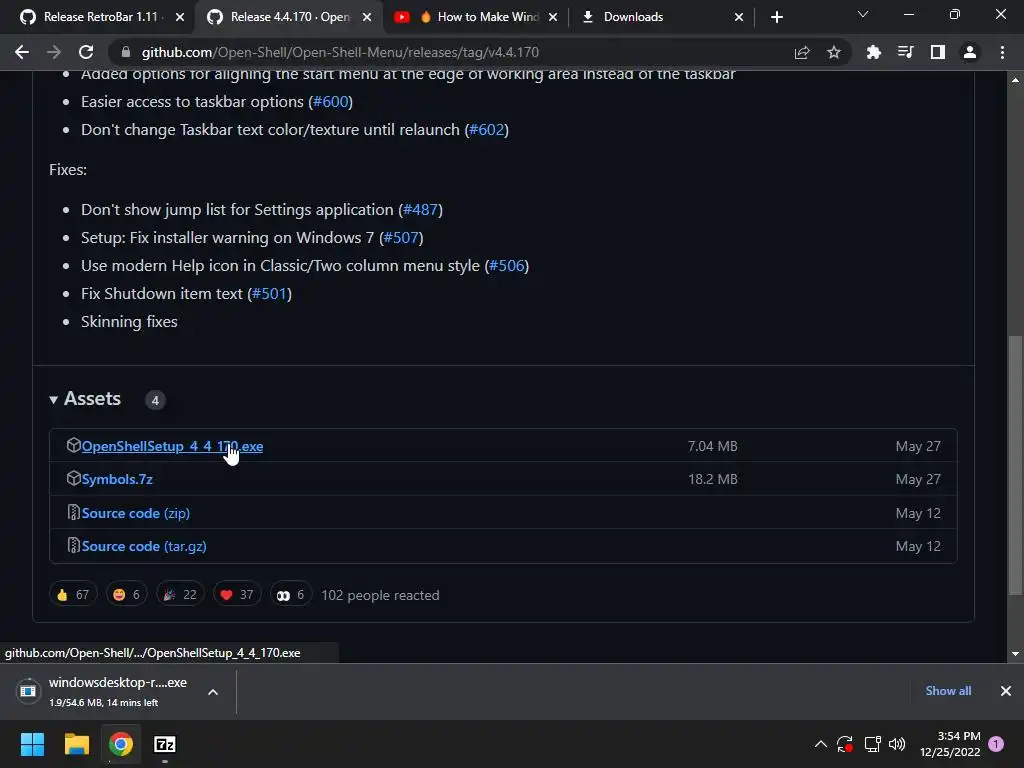
Task: Click the scrollbar up arrow
Action: point(1015,80)
